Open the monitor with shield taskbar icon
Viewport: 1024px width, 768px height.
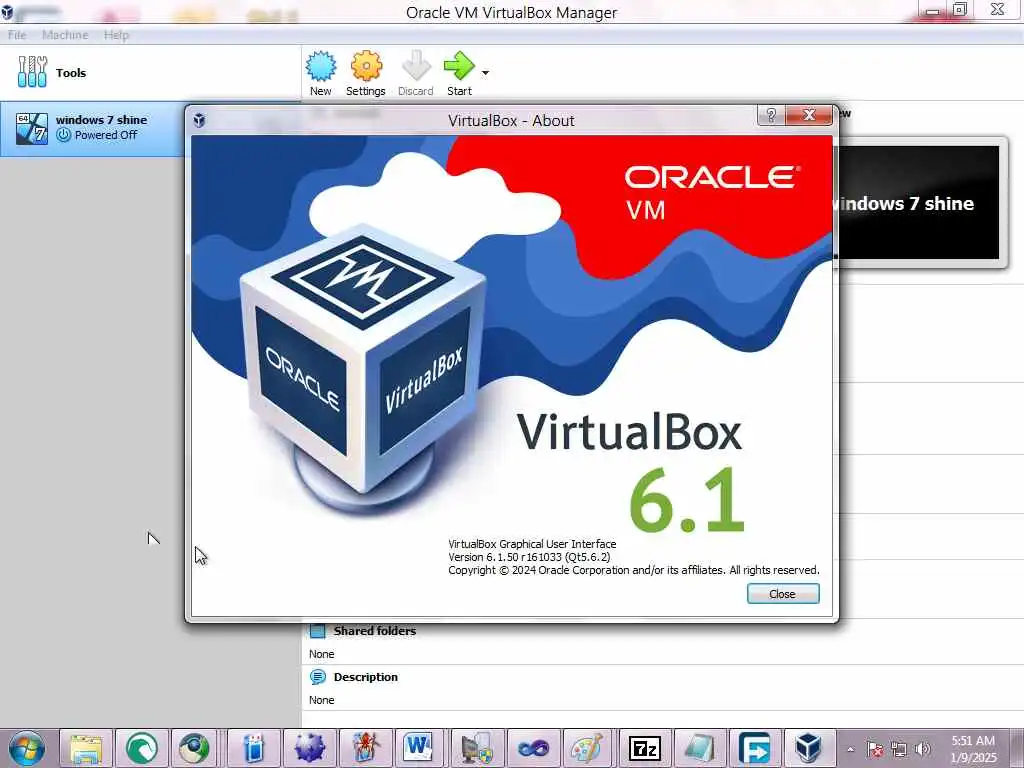coord(477,748)
